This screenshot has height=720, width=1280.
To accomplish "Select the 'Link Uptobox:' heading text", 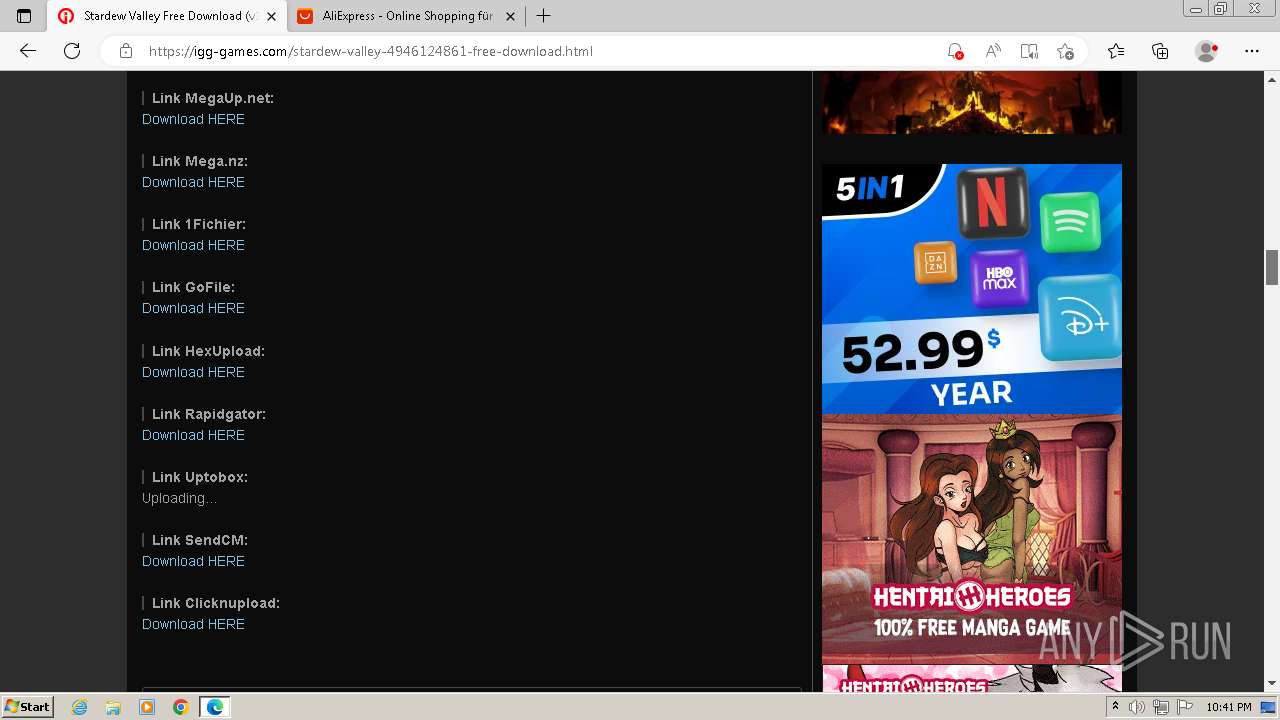I will point(200,477).
